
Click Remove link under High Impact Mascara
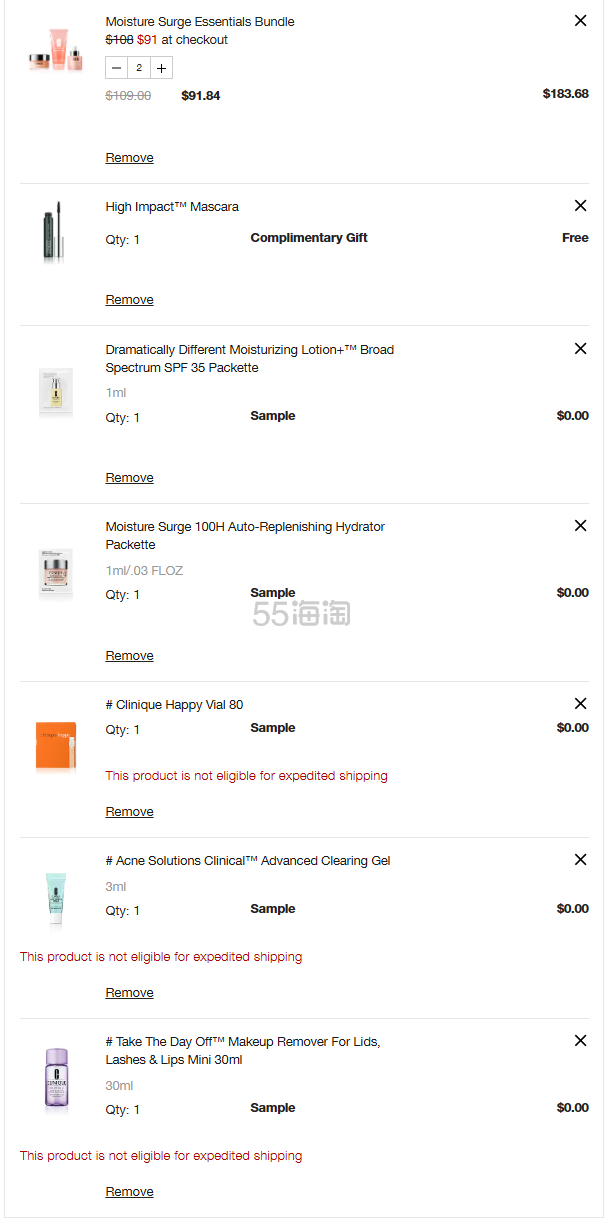tap(130, 300)
